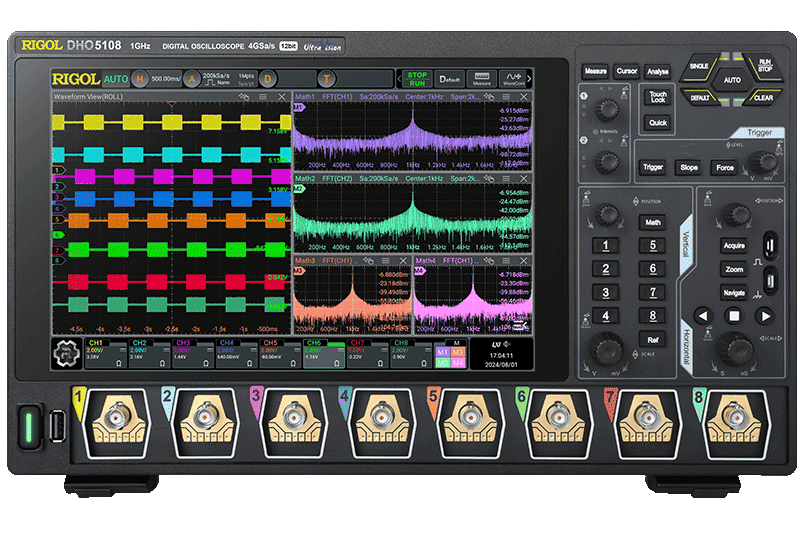Image resolution: width=800 pixels, height=533 pixels.
Task: Open the Math2 window menu icon
Action: point(508,177)
